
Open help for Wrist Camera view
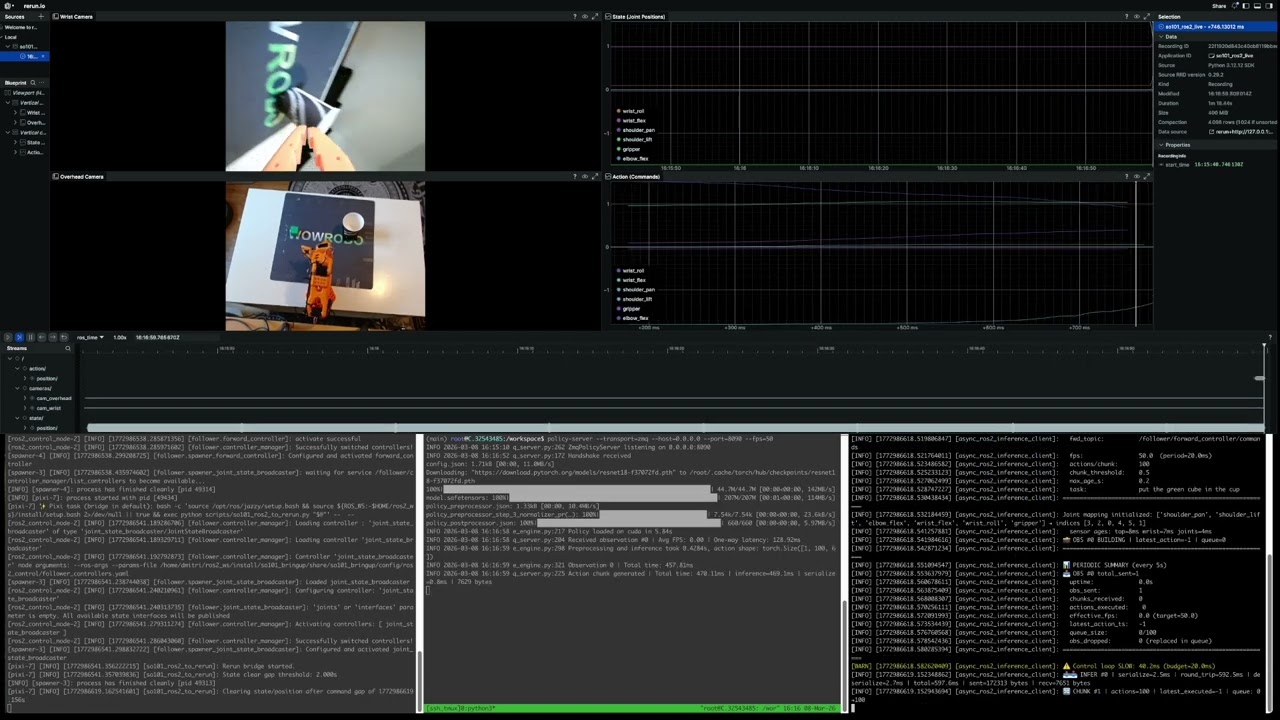pos(575,16)
